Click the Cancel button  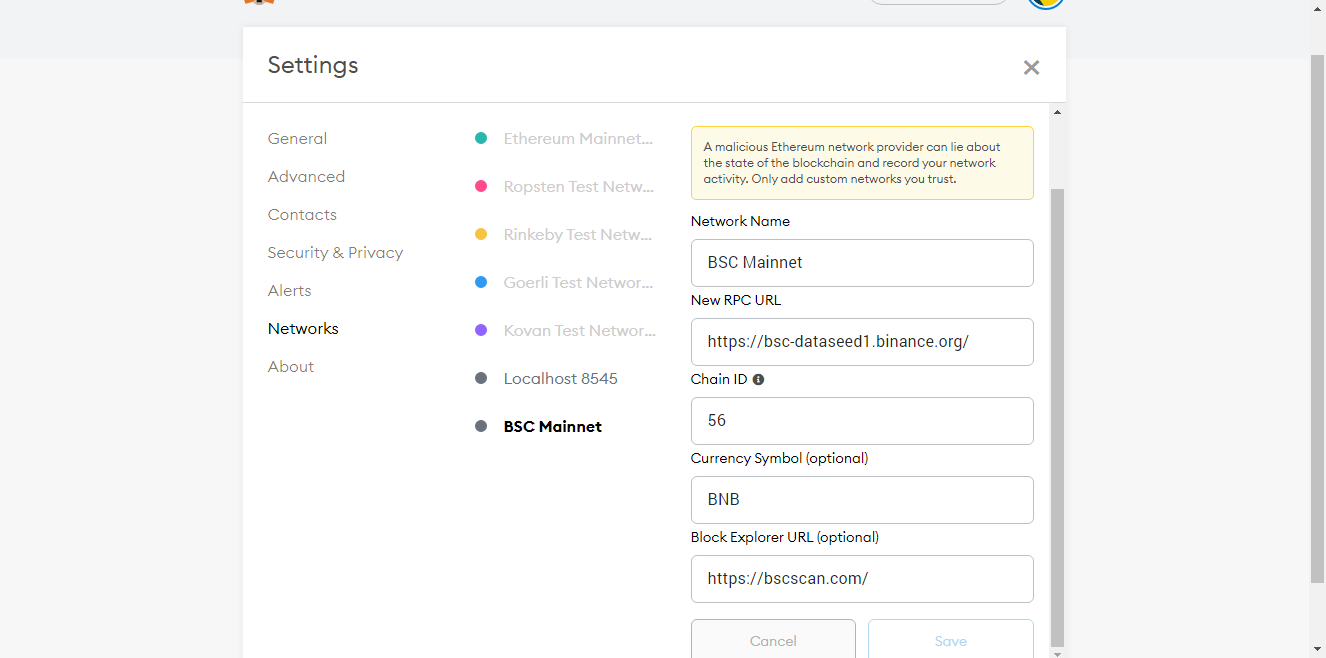[x=773, y=640]
